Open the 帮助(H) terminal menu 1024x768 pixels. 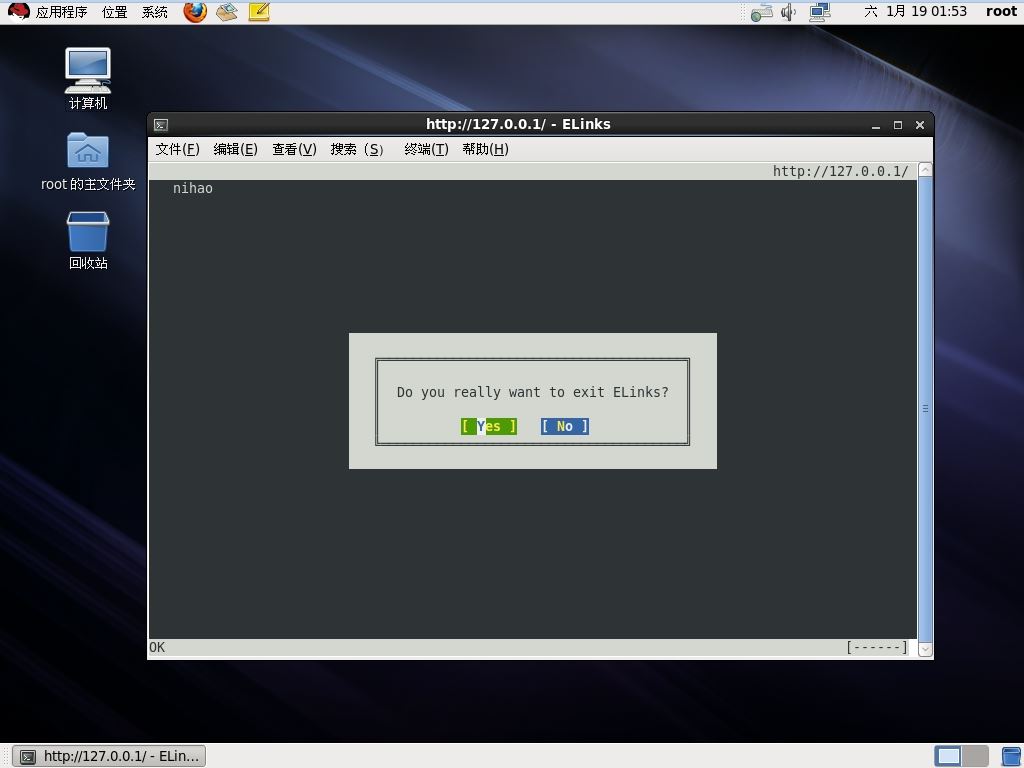coord(485,149)
